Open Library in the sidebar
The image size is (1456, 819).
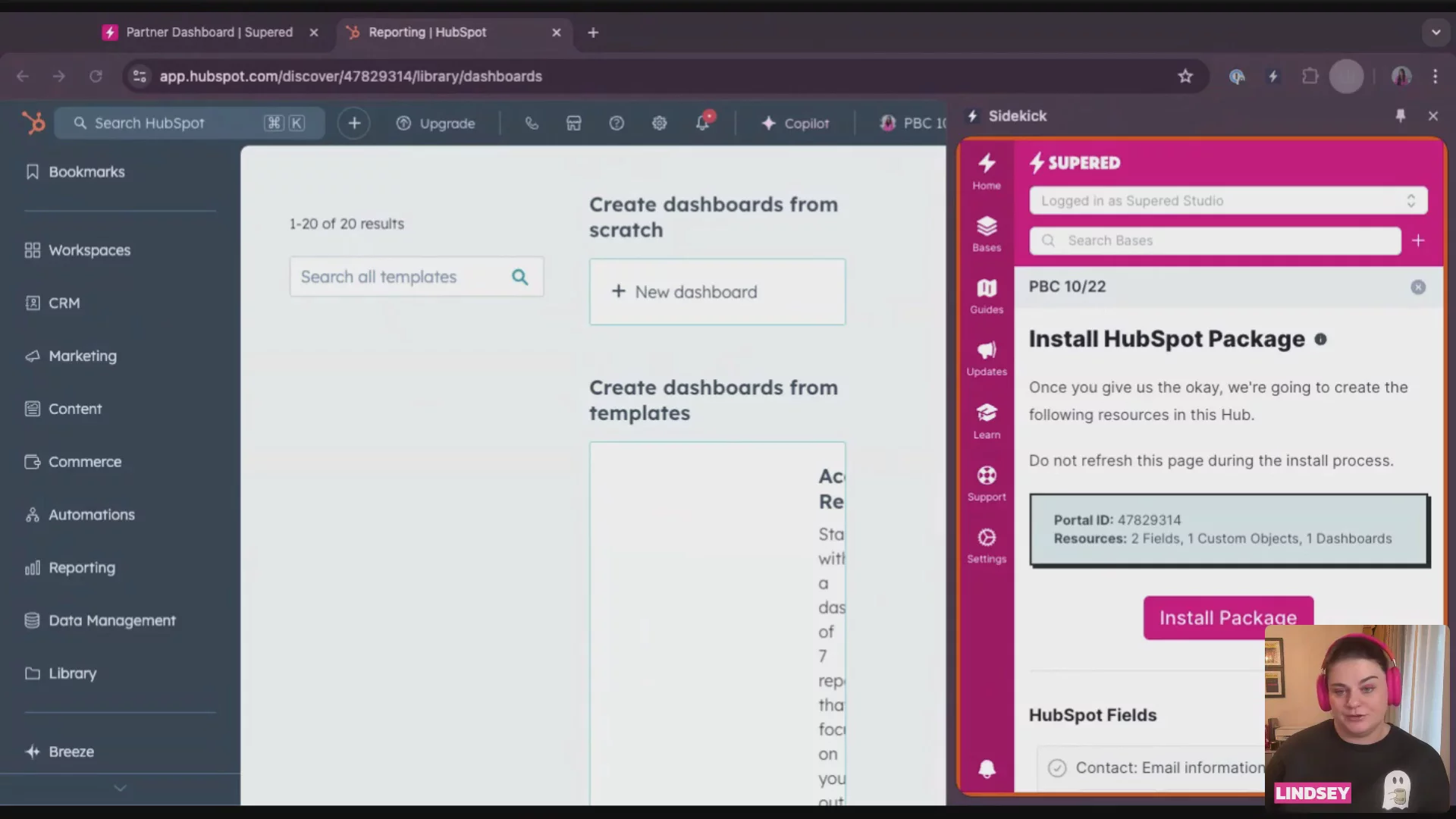pos(61,673)
